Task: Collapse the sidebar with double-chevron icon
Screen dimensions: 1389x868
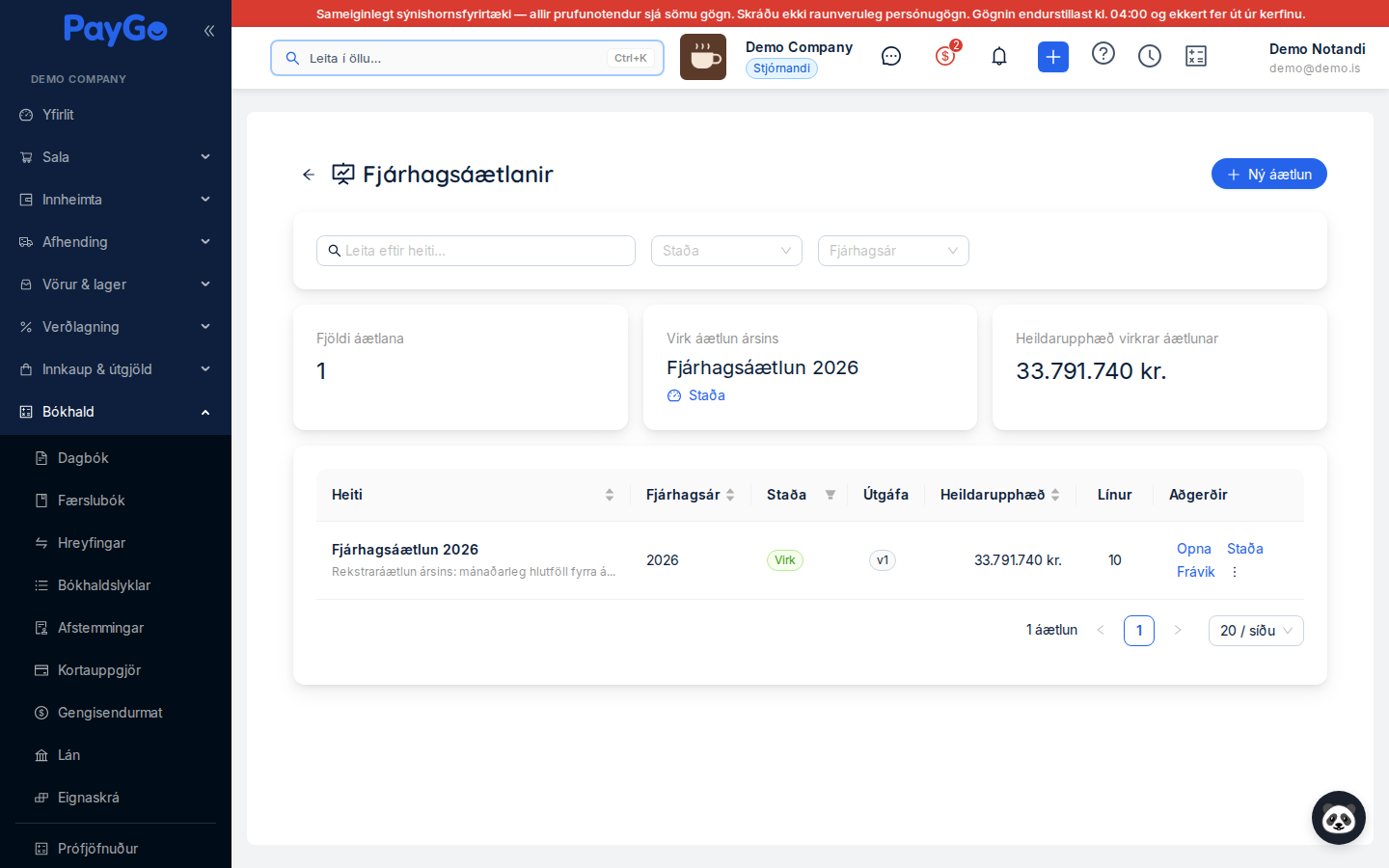Action: coord(208,31)
